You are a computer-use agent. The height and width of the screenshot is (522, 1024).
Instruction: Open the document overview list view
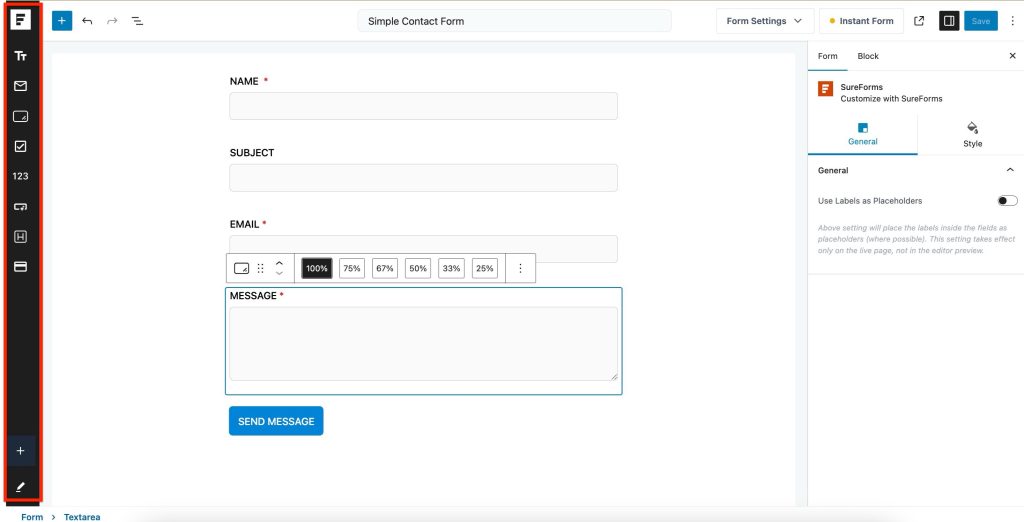pos(137,21)
